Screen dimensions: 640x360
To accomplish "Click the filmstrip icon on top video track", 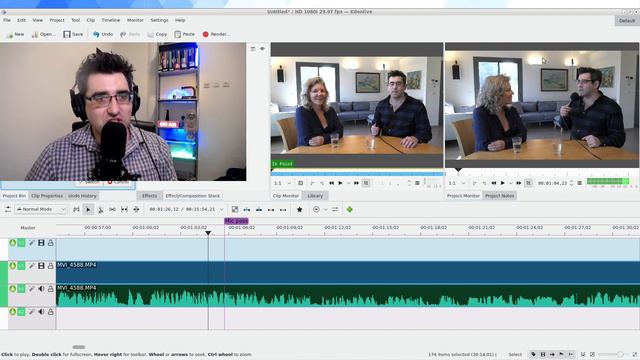I will pos(41,243).
